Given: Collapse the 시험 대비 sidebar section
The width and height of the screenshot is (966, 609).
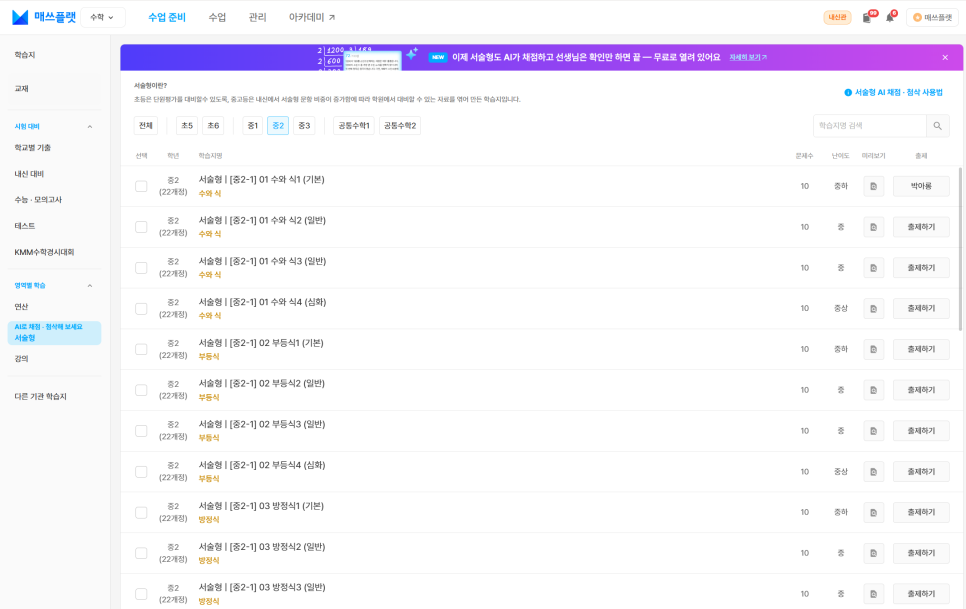Looking at the screenshot, I should tap(90, 127).
